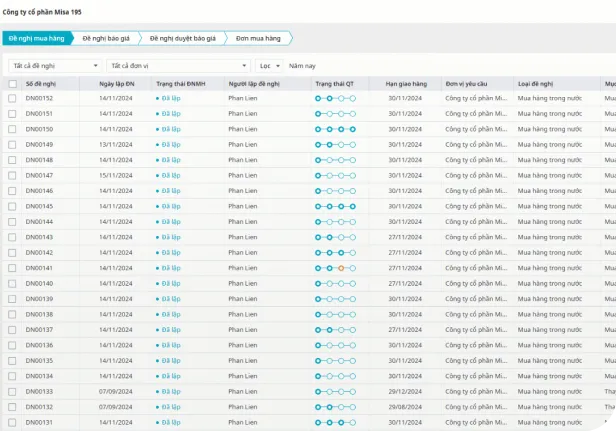Click the progress tracker icon for DN00136
Viewport: 616px width, 431px height.
coord(336,345)
